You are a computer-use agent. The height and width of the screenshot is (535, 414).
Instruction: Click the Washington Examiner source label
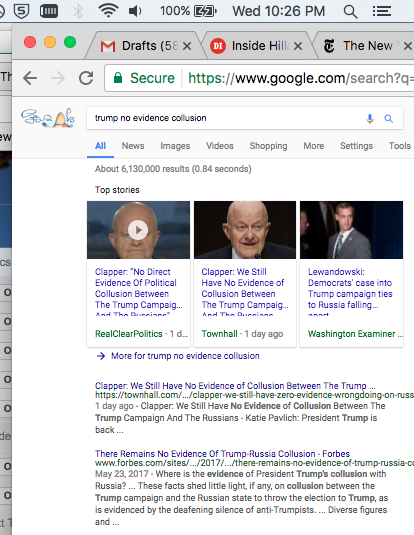tap(352, 334)
